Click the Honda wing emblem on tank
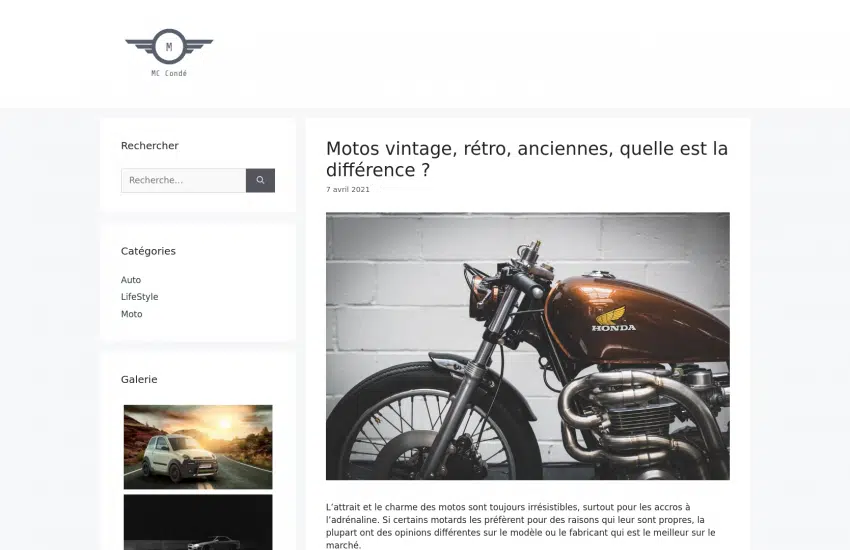This screenshot has width=850, height=550. click(611, 315)
